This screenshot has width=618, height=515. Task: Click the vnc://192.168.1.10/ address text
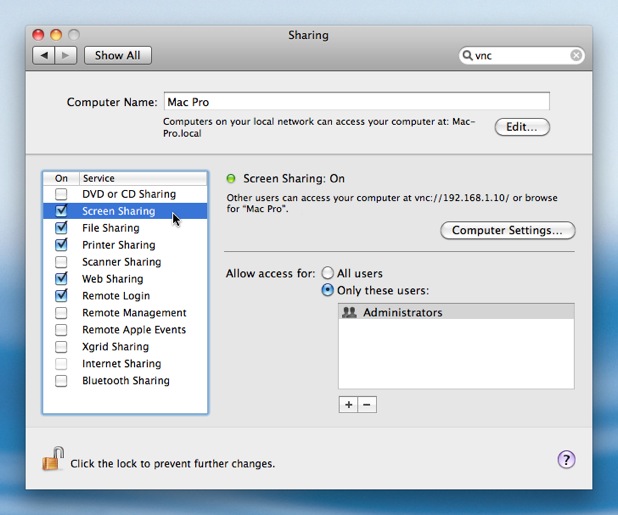(462, 197)
